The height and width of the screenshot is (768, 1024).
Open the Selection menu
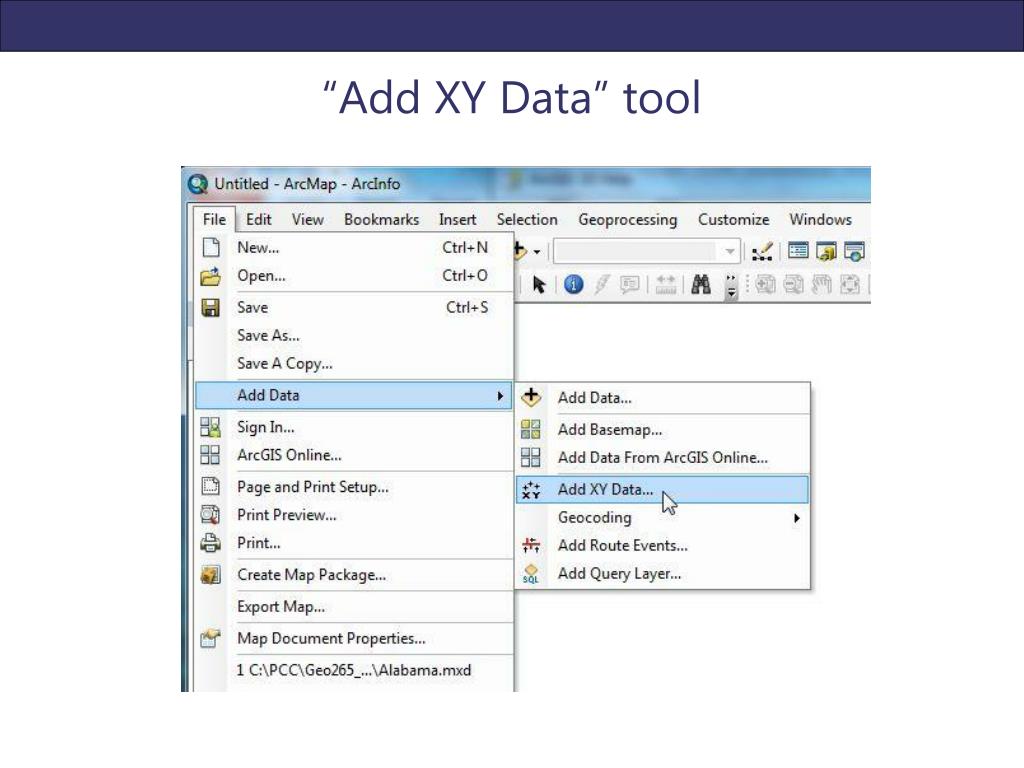coord(527,219)
